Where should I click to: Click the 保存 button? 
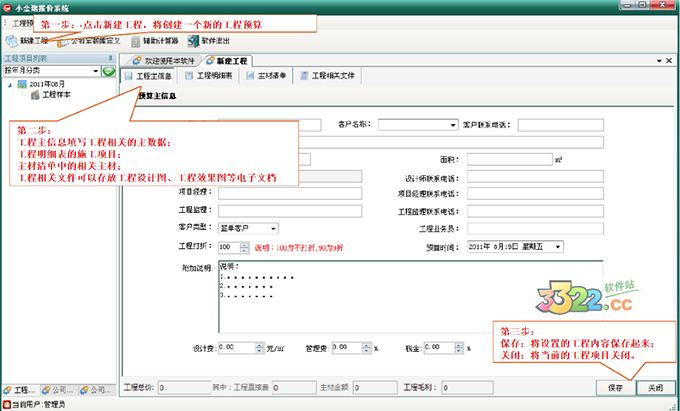614,386
